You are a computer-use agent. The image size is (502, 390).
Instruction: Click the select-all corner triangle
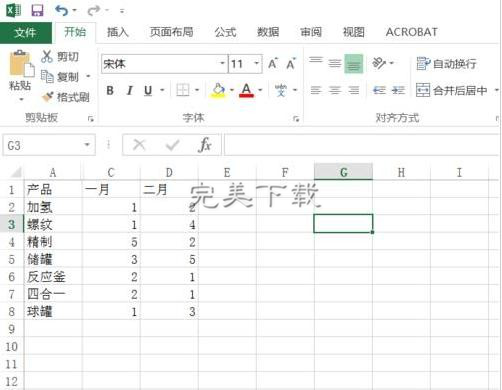15,172
